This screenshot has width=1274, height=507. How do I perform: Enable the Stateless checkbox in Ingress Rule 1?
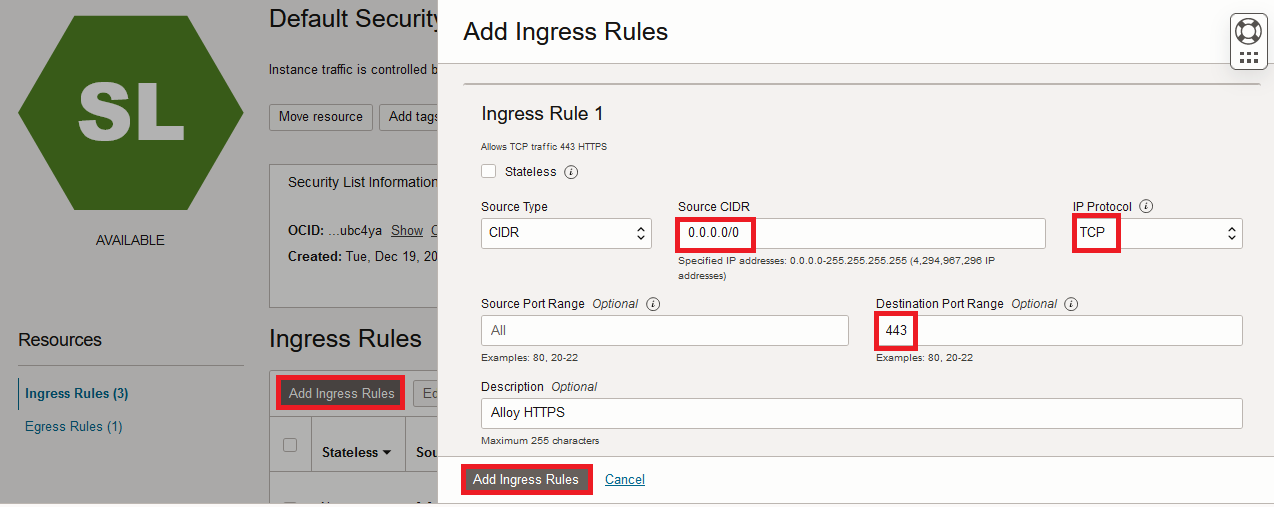tap(489, 171)
